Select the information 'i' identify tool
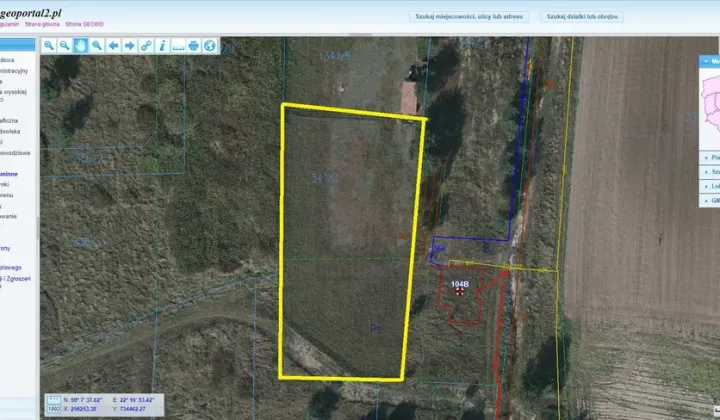This screenshot has width=720, height=420. pyautogui.click(x=162, y=45)
